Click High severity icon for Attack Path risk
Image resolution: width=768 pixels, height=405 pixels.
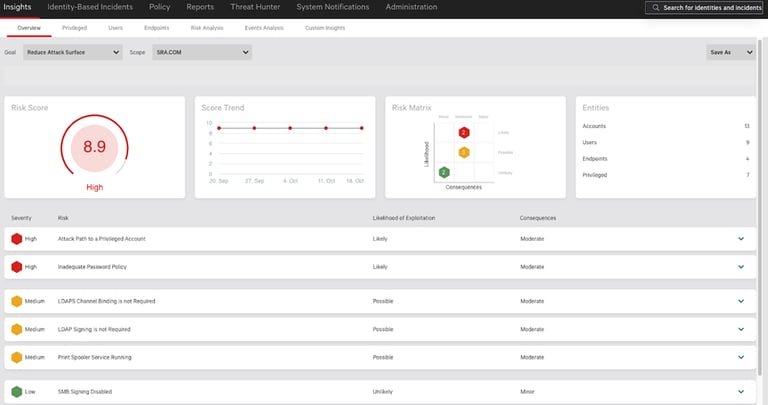(16, 239)
